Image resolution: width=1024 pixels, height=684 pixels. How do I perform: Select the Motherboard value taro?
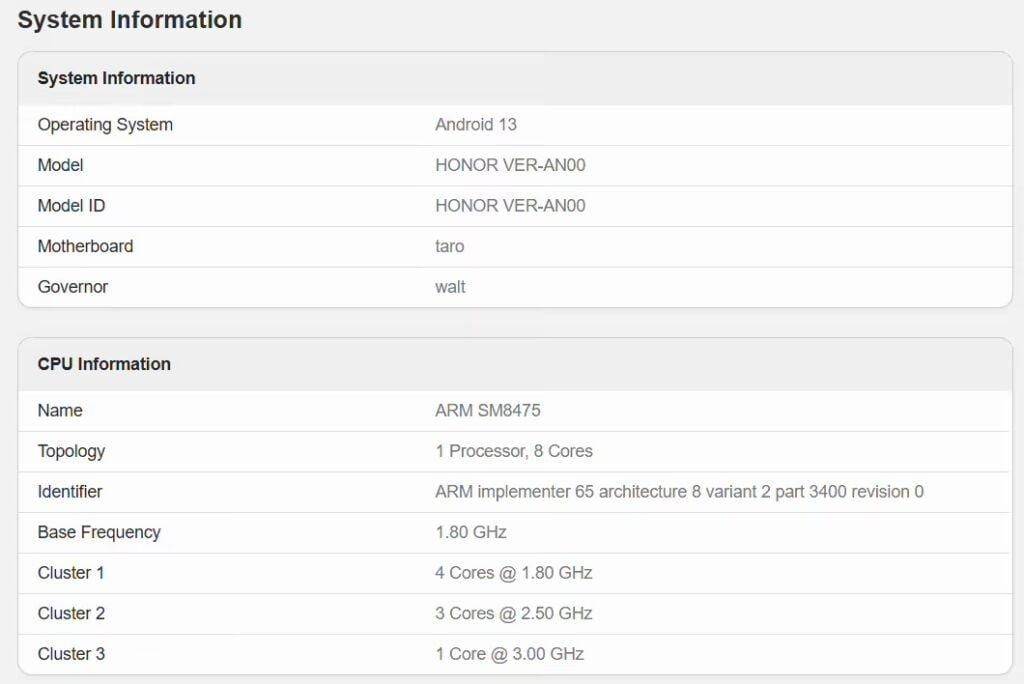click(449, 246)
